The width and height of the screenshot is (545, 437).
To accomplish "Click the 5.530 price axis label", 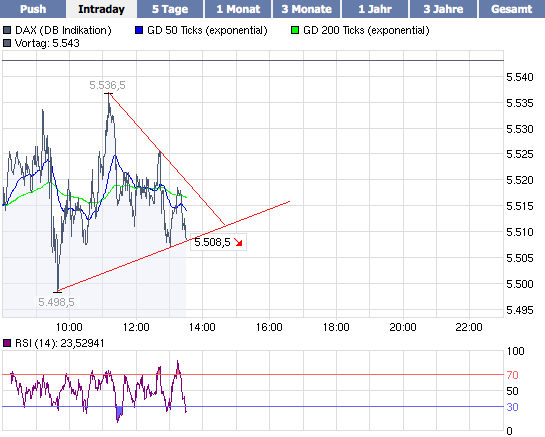I will tap(520, 129).
